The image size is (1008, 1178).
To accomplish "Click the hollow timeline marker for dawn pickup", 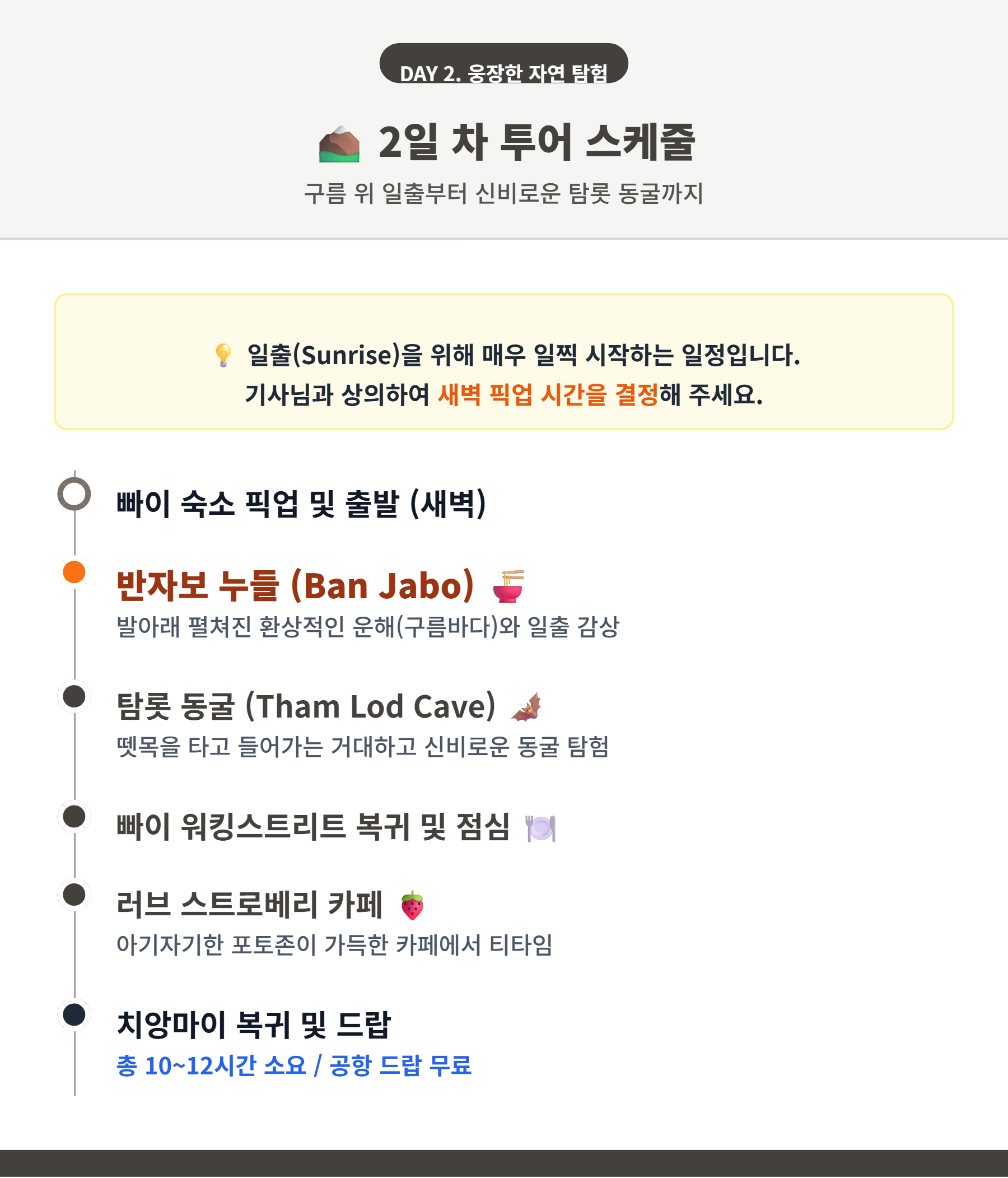I will point(74,494).
